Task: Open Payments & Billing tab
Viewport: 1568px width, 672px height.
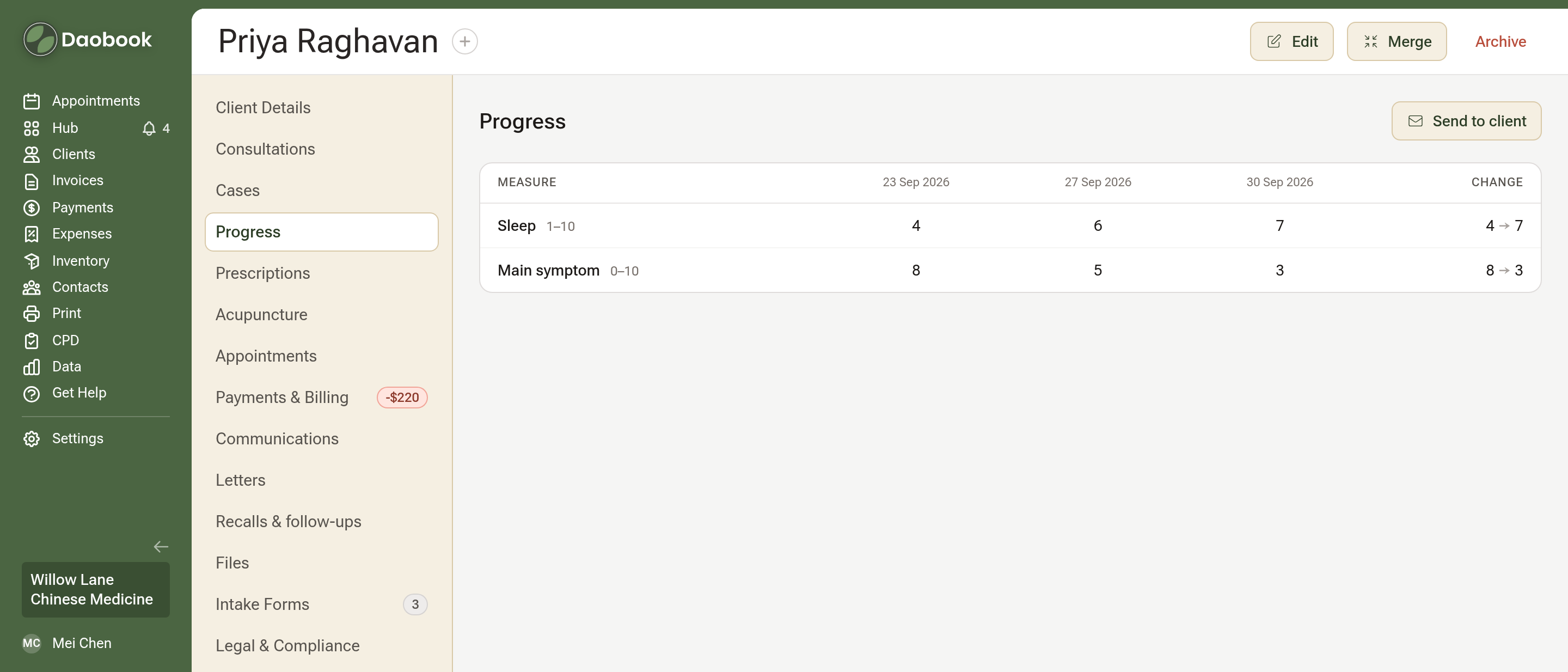Action: click(x=321, y=398)
